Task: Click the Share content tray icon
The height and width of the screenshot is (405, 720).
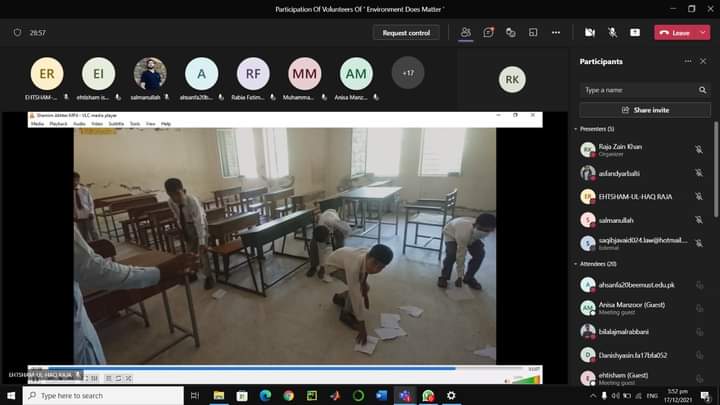Action: click(x=634, y=32)
